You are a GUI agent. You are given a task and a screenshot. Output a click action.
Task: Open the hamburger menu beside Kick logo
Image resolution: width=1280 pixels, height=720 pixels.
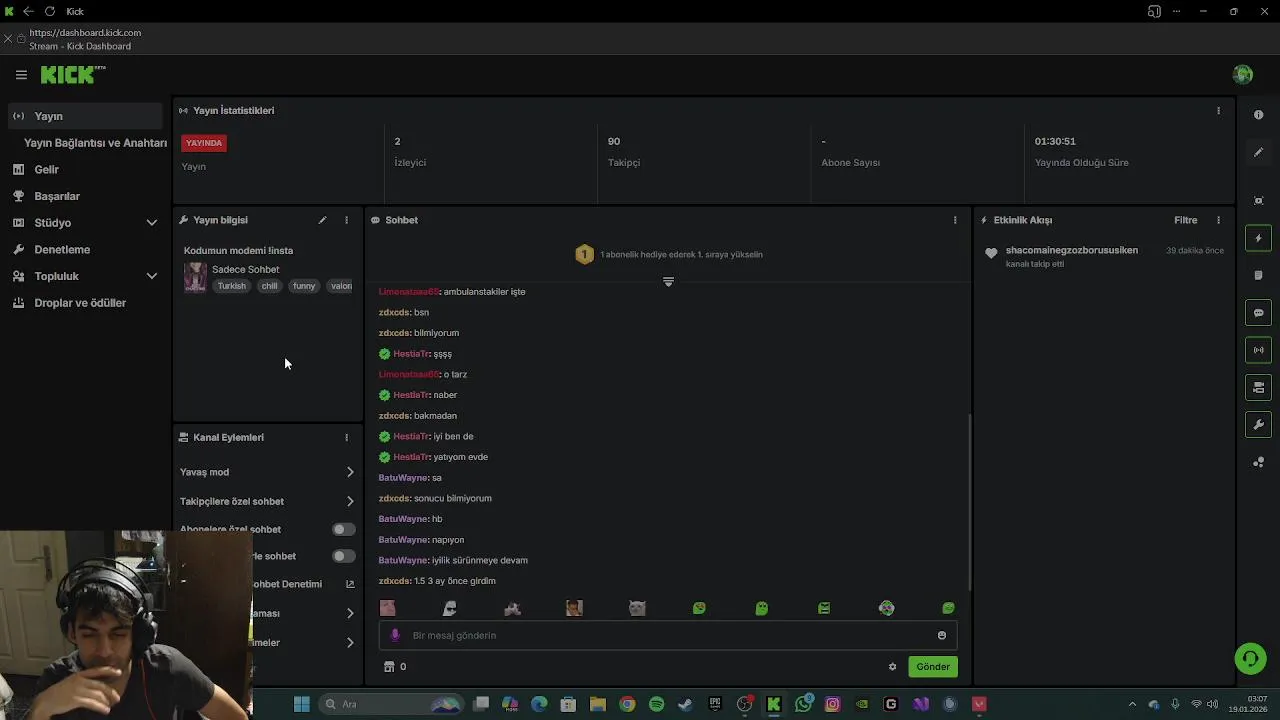pos(21,75)
